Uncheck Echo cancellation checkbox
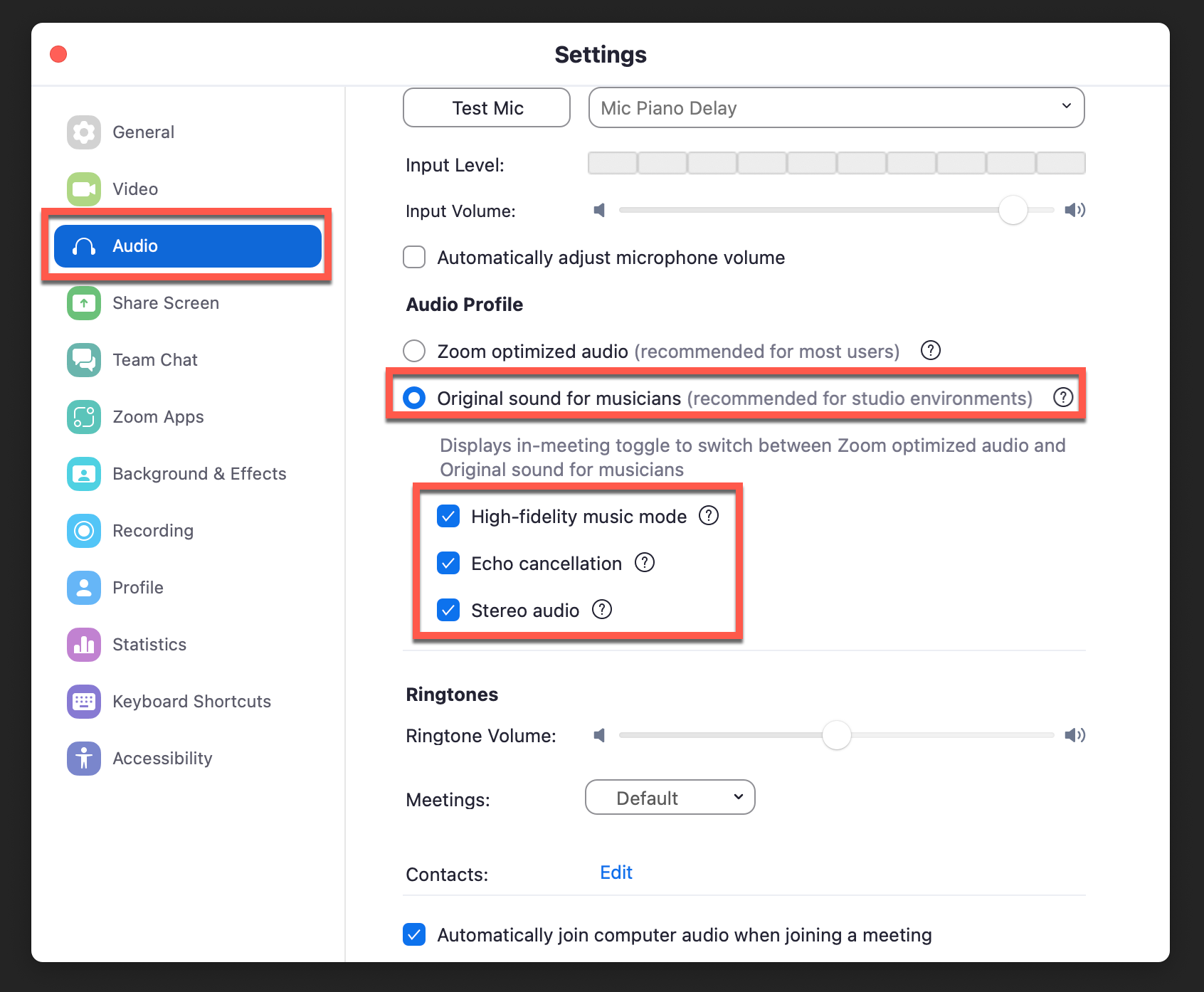Screen dimensions: 1204x992 [x=448, y=563]
